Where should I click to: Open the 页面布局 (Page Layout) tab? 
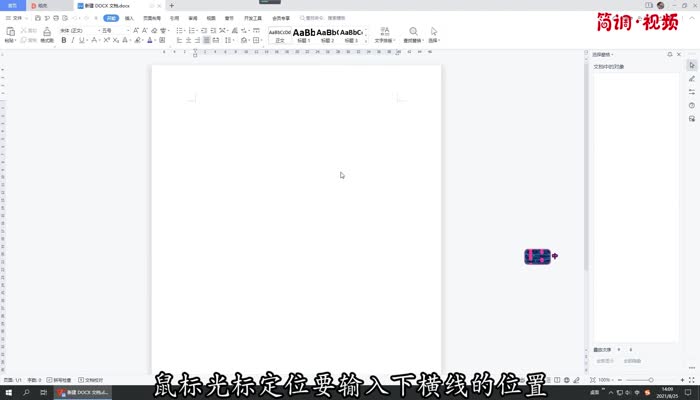[x=151, y=18]
